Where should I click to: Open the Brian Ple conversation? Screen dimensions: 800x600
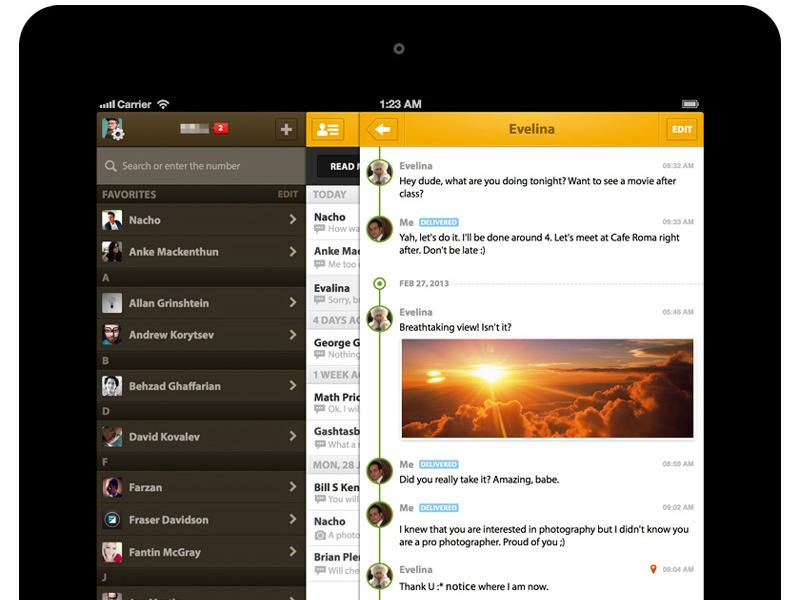[333, 563]
